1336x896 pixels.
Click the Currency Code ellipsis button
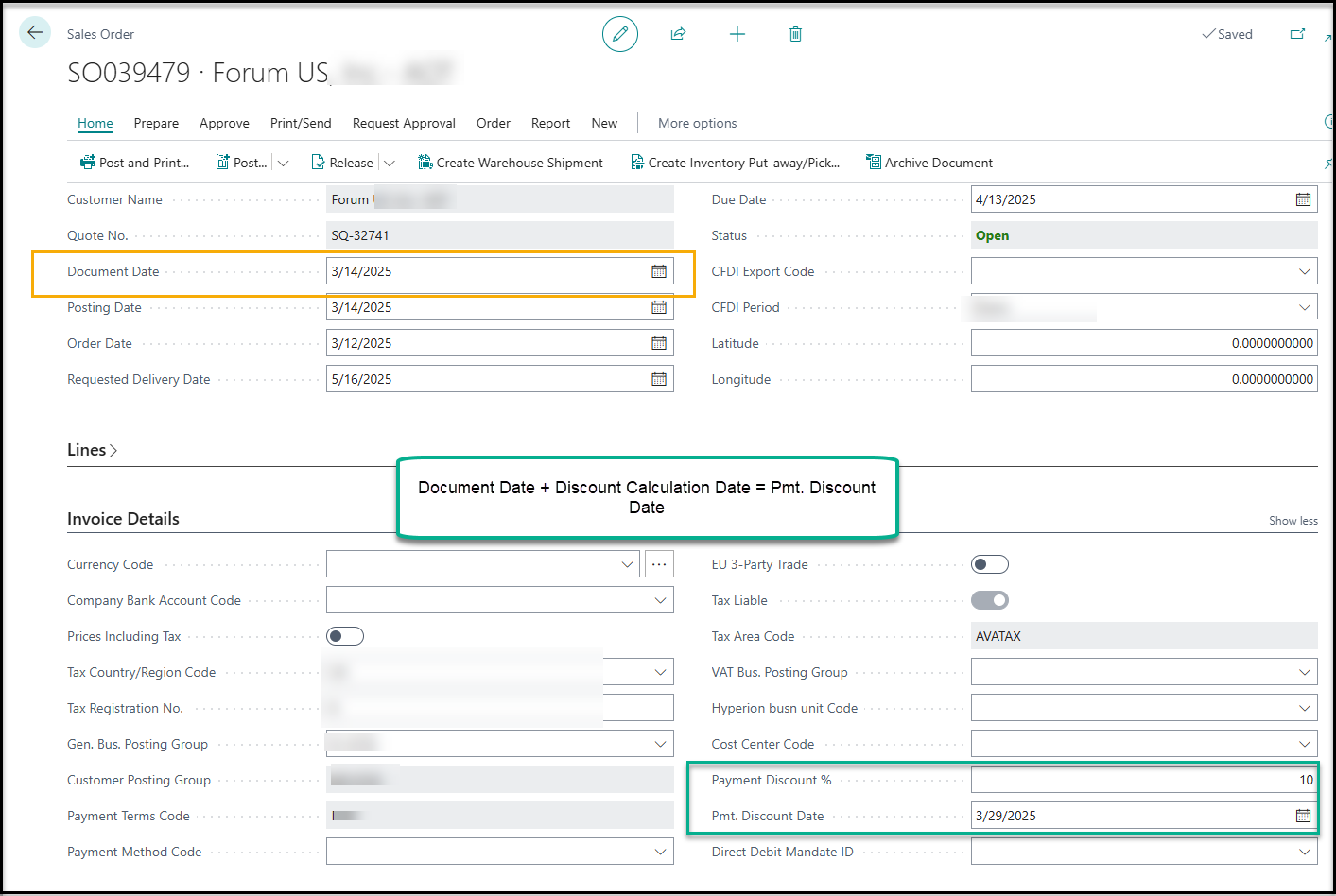click(x=659, y=564)
